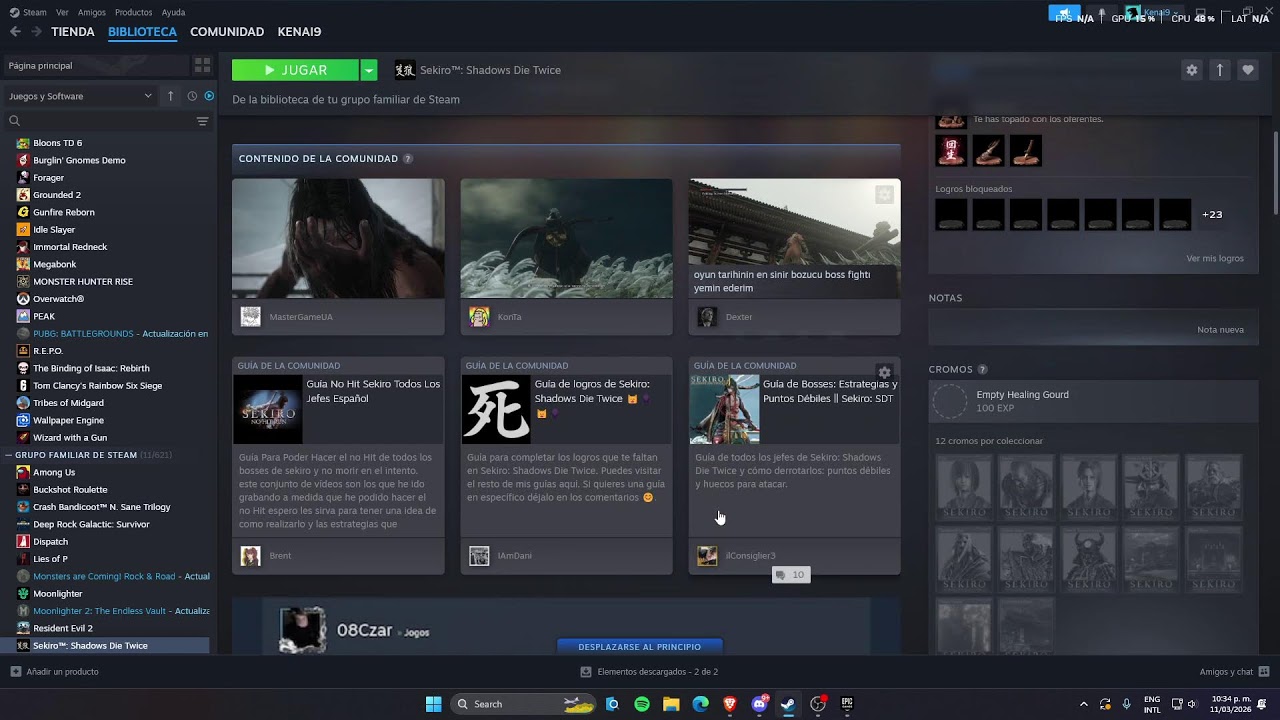
Task: Open Wallpaper Engine in library list
Action: [68, 420]
